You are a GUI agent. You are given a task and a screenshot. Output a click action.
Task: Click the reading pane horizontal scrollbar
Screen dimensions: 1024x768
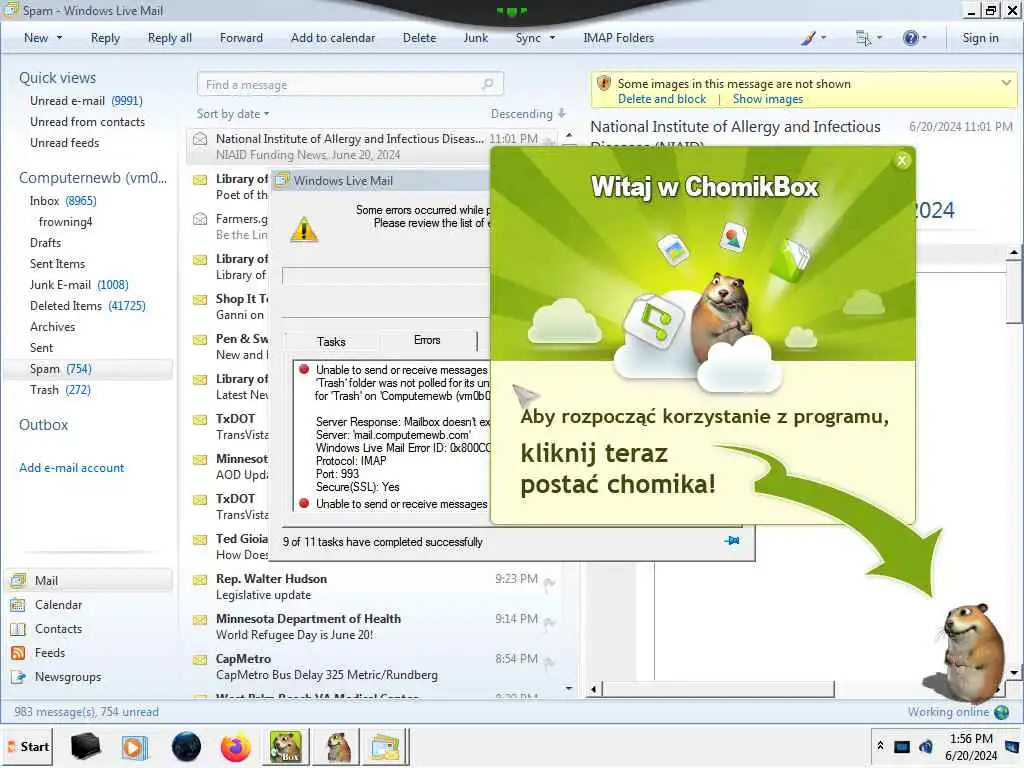click(x=718, y=689)
